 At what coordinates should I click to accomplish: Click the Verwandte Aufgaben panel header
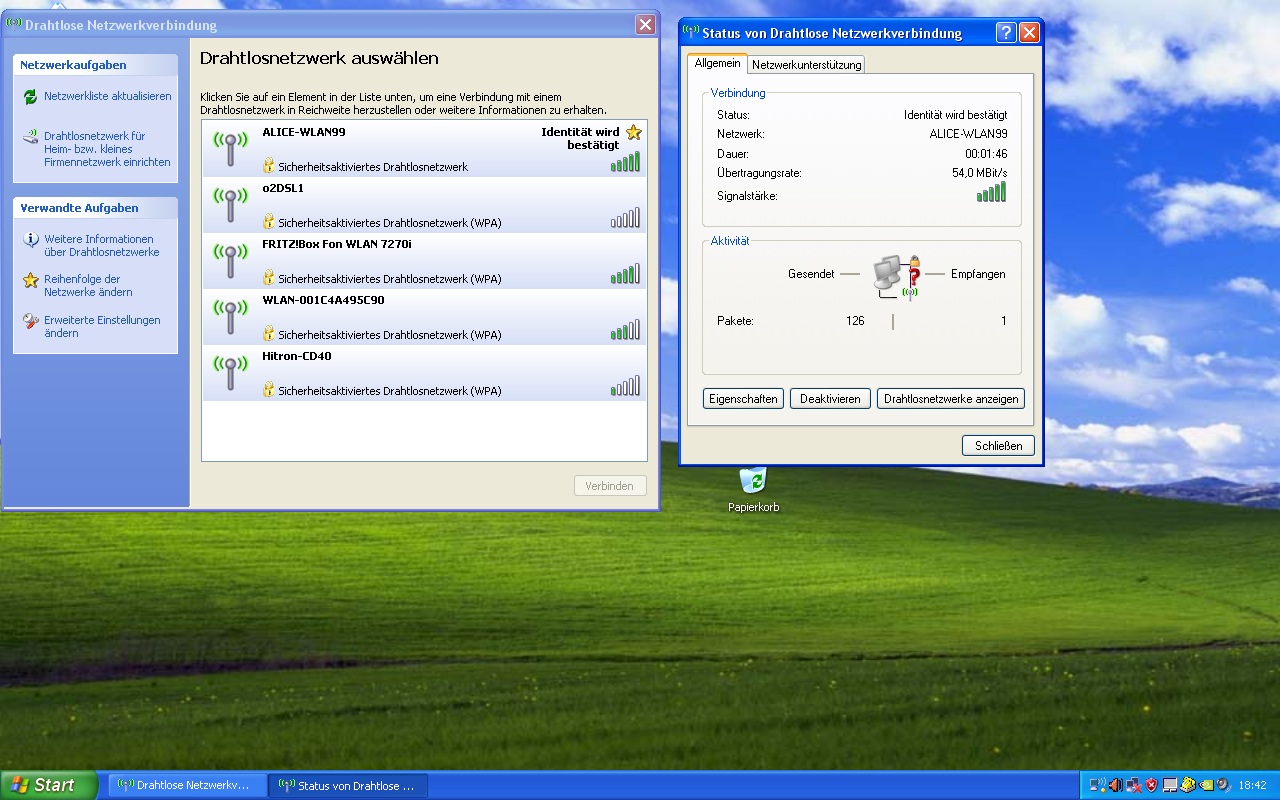tap(96, 208)
